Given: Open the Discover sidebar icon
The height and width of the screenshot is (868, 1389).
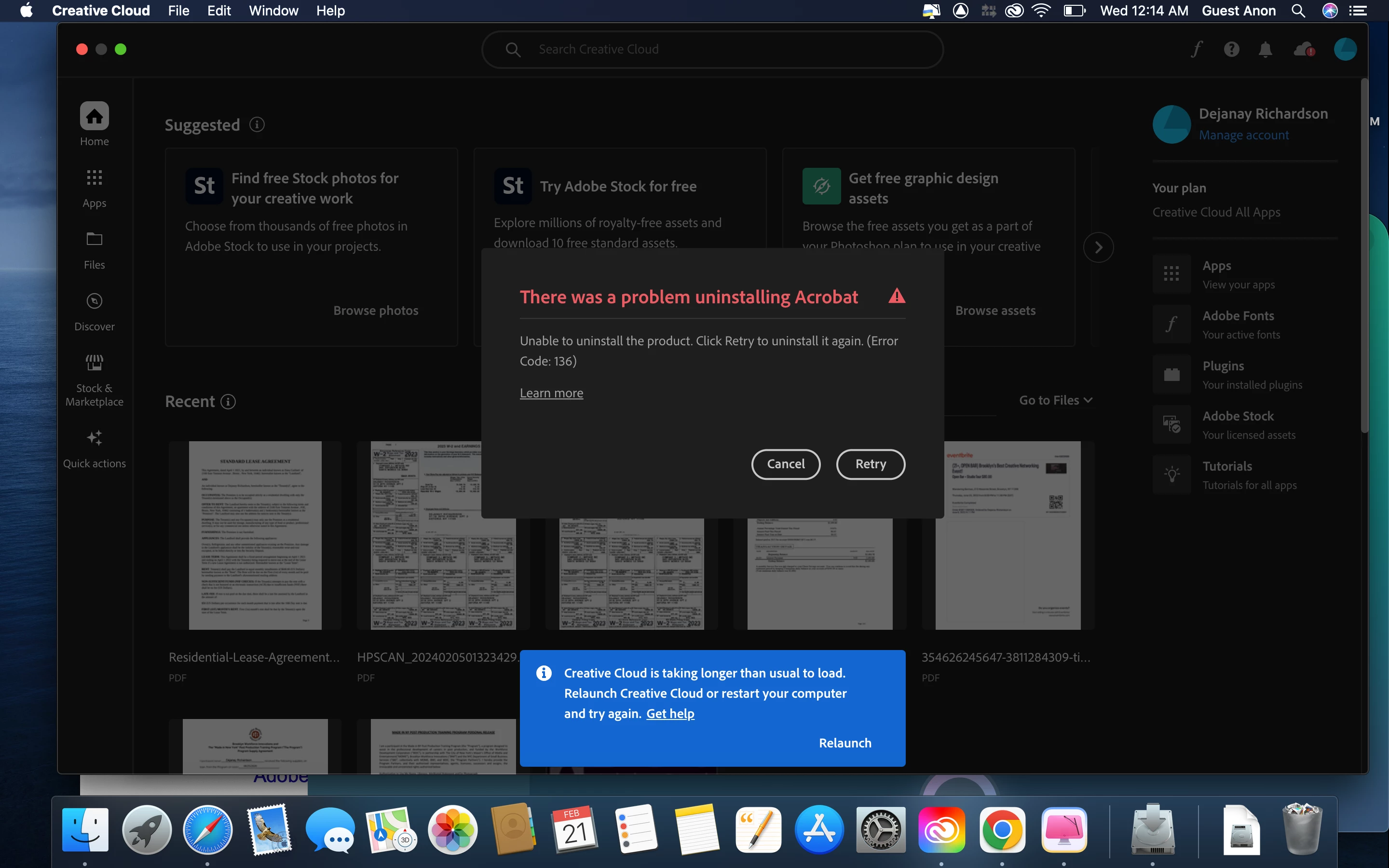Looking at the screenshot, I should coord(94,312).
